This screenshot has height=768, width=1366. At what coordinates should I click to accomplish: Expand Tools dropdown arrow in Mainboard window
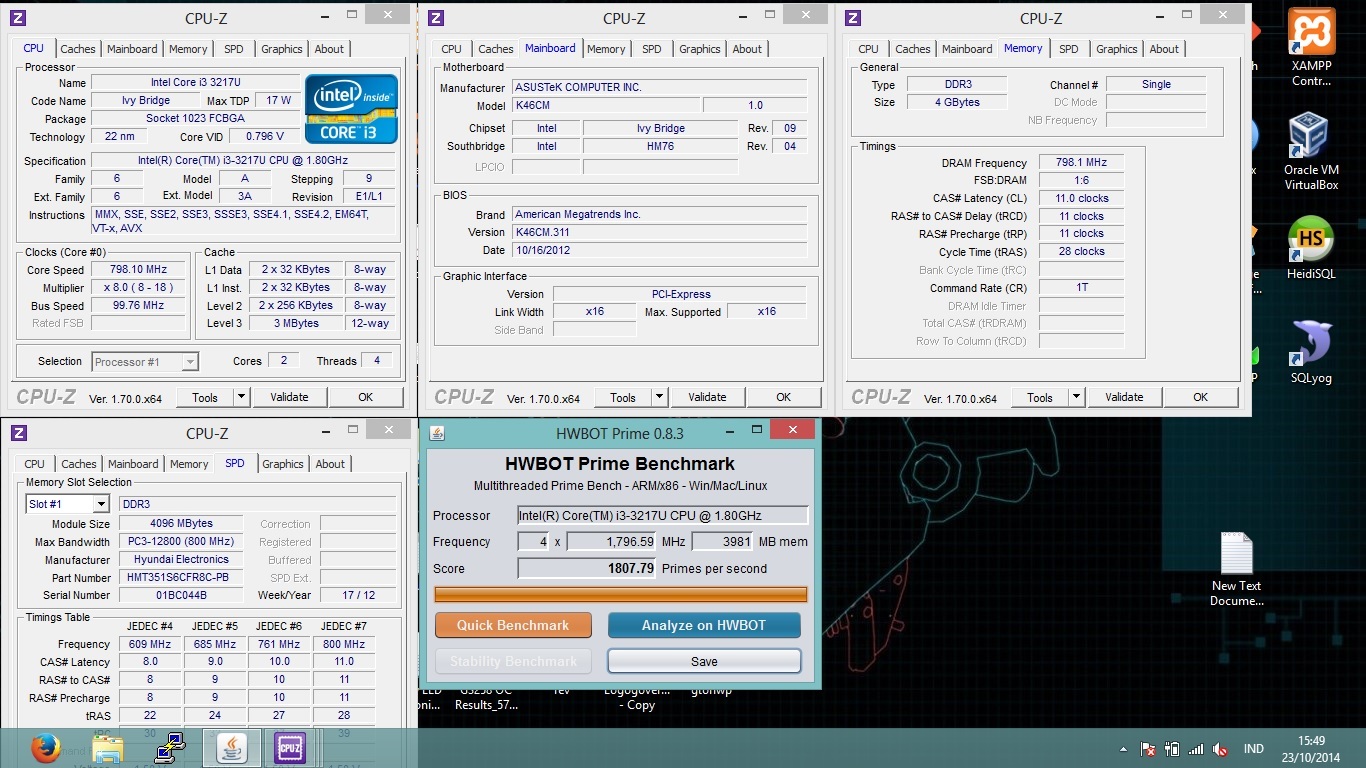point(659,397)
